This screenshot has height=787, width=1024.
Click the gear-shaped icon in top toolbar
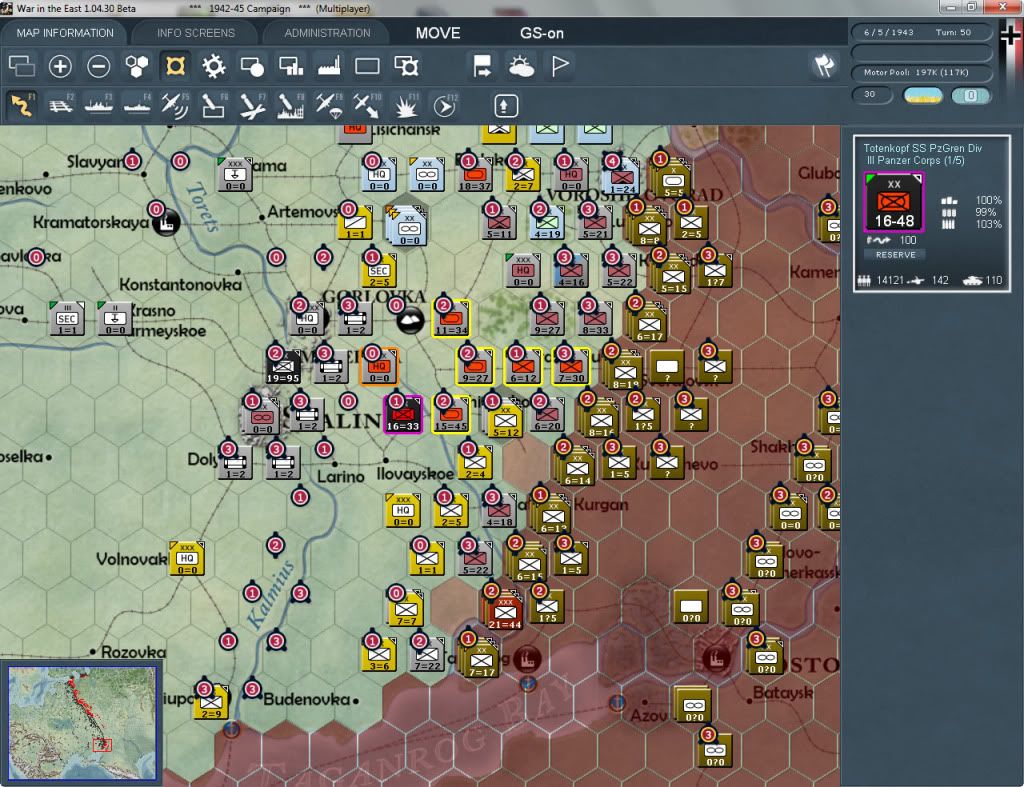214,66
